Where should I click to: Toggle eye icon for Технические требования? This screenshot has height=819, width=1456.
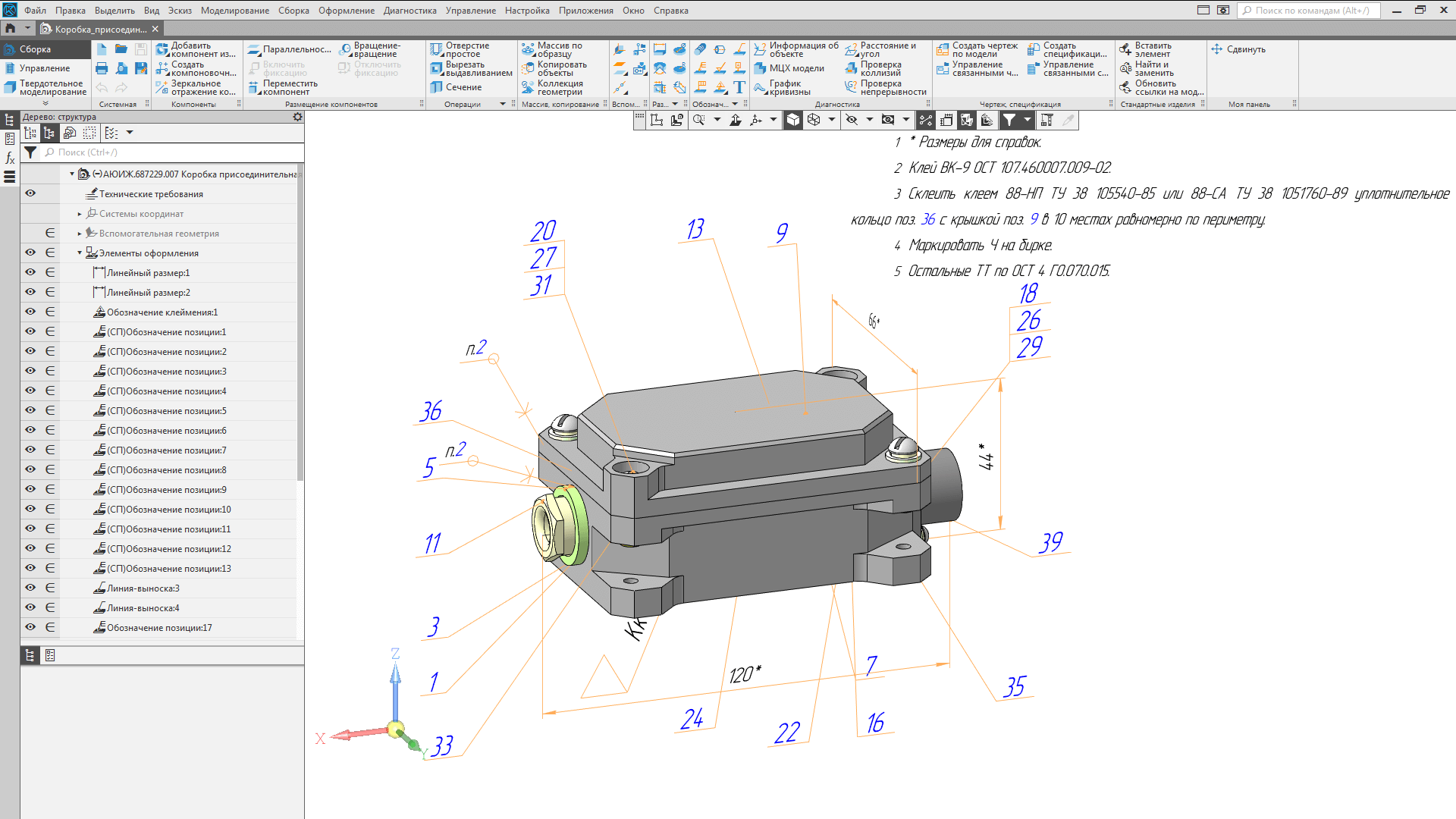coord(30,194)
